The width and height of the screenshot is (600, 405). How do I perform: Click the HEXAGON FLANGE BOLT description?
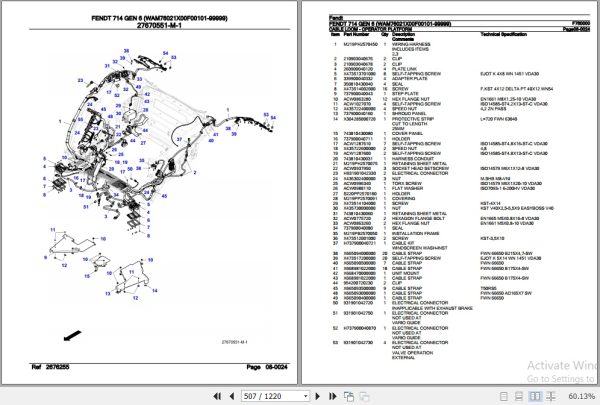[x=418, y=218]
